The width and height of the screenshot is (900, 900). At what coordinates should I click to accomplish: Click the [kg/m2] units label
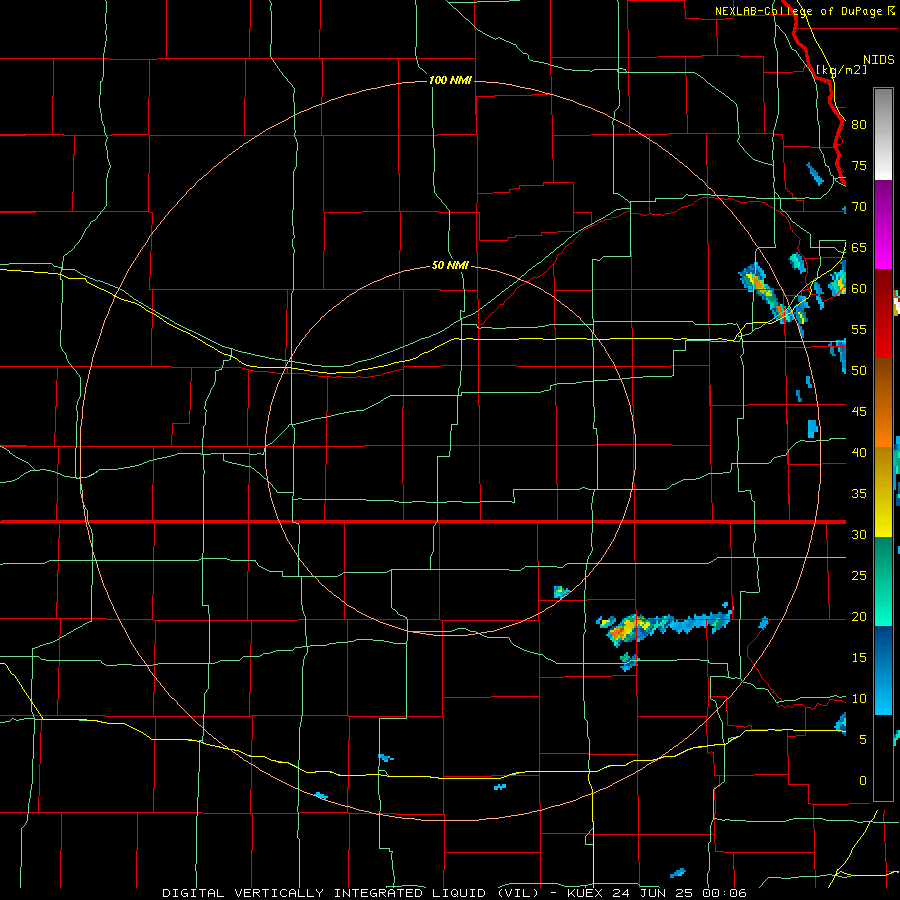click(841, 69)
